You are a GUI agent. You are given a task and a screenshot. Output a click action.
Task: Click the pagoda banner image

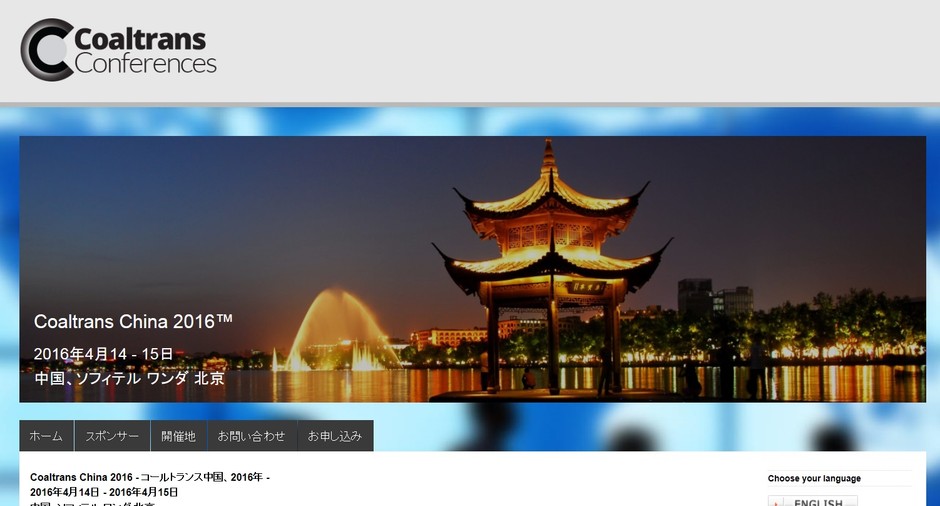(x=472, y=269)
